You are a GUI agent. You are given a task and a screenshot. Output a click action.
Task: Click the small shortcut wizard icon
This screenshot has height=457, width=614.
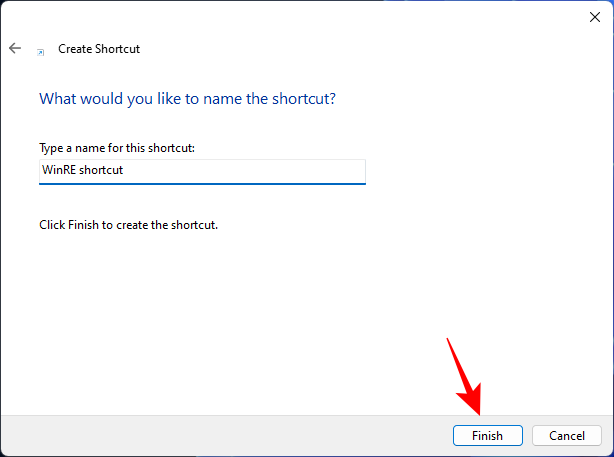[x=40, y=52]
